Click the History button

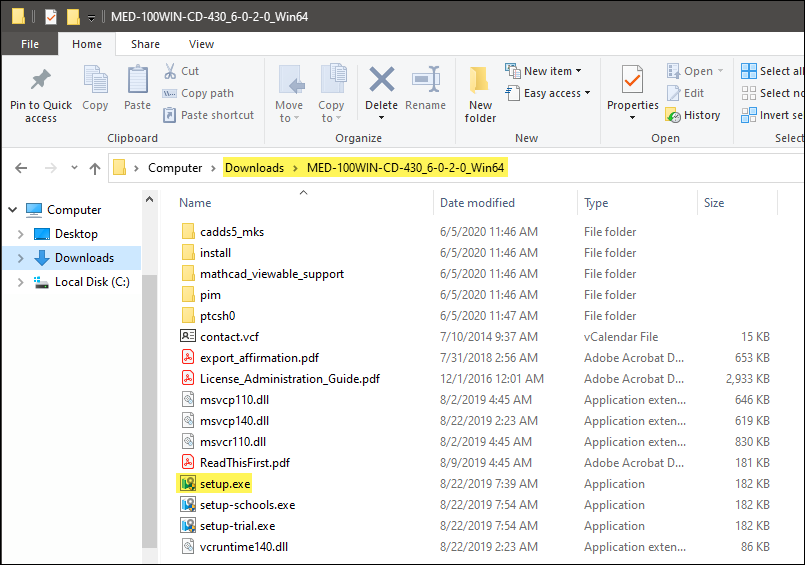(693, 115)
